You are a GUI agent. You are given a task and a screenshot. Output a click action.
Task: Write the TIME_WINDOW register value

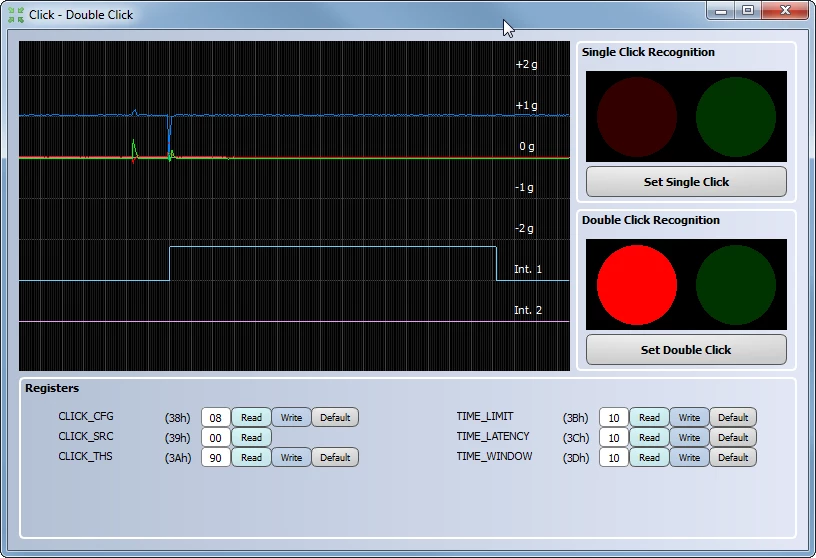coord(689,458)
